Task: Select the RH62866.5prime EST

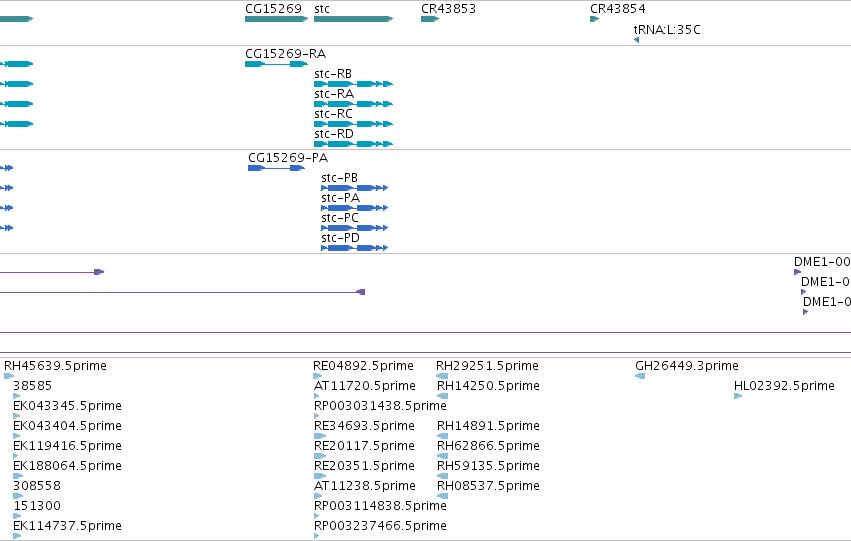Action: point(488,446)
